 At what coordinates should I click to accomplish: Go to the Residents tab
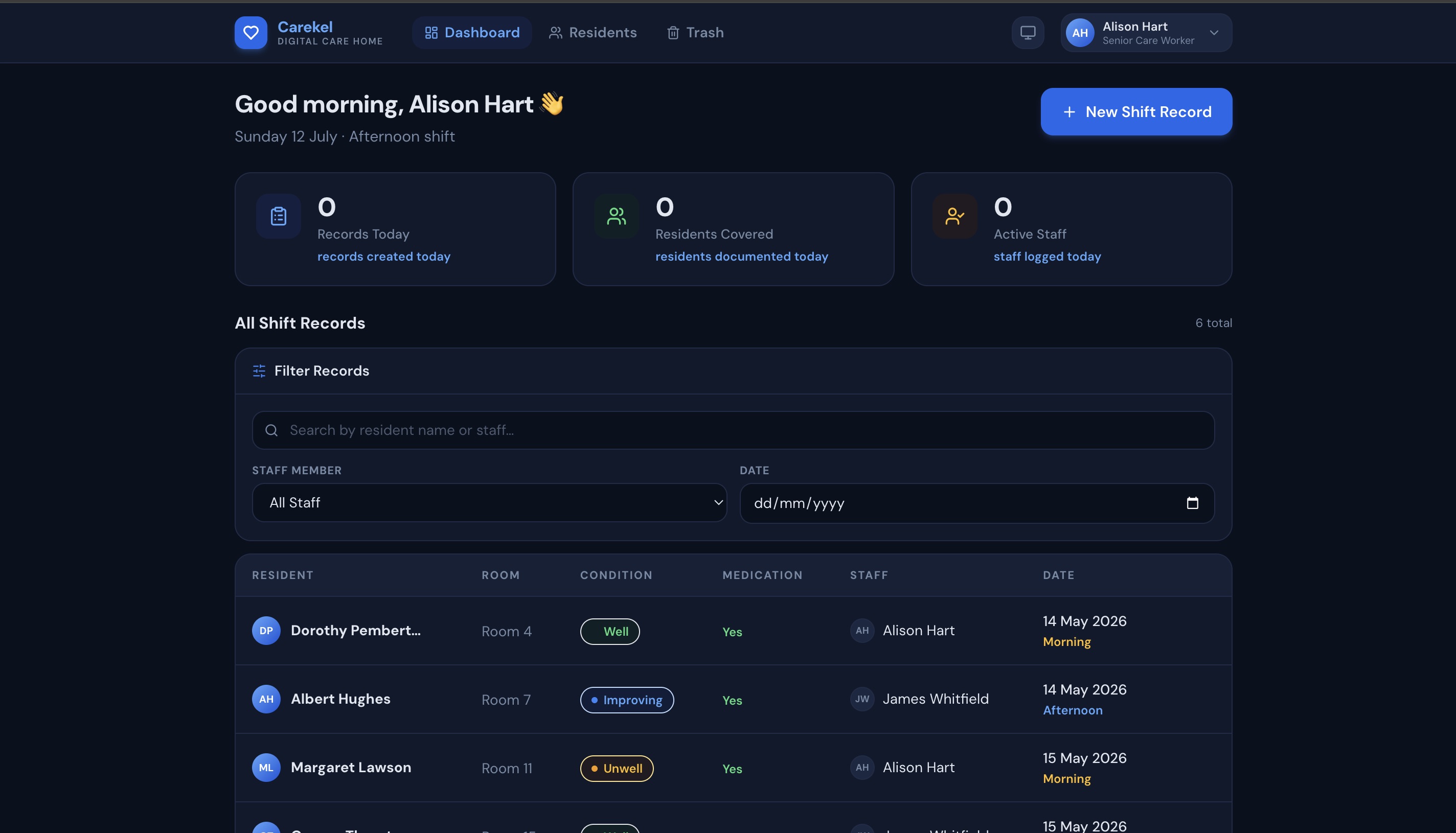(593, 33)
